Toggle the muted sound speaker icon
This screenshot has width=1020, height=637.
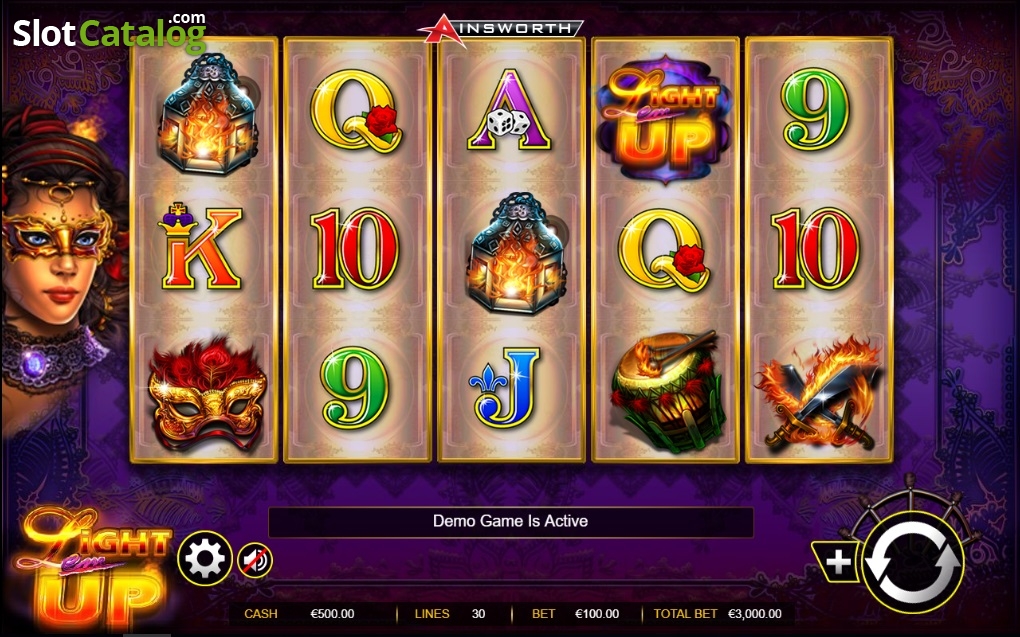coord(254,560)
